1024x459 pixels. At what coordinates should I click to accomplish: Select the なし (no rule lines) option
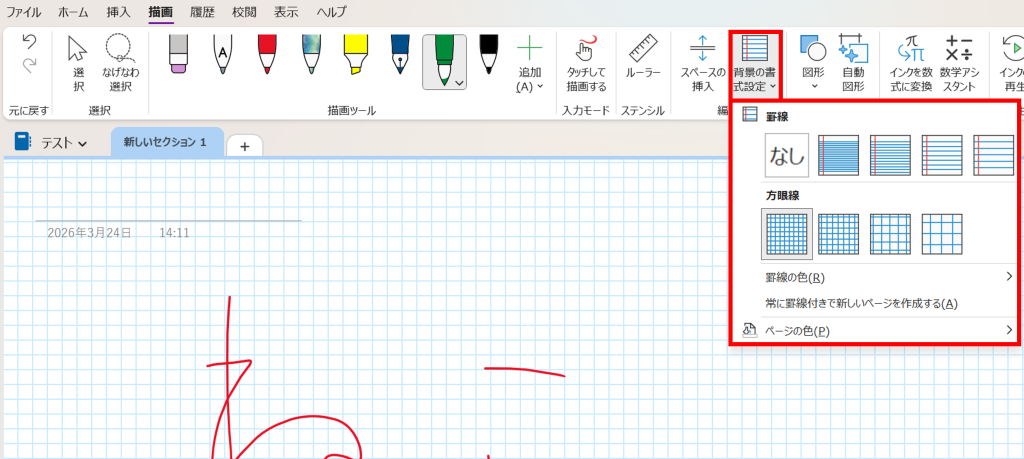[787, 156]
